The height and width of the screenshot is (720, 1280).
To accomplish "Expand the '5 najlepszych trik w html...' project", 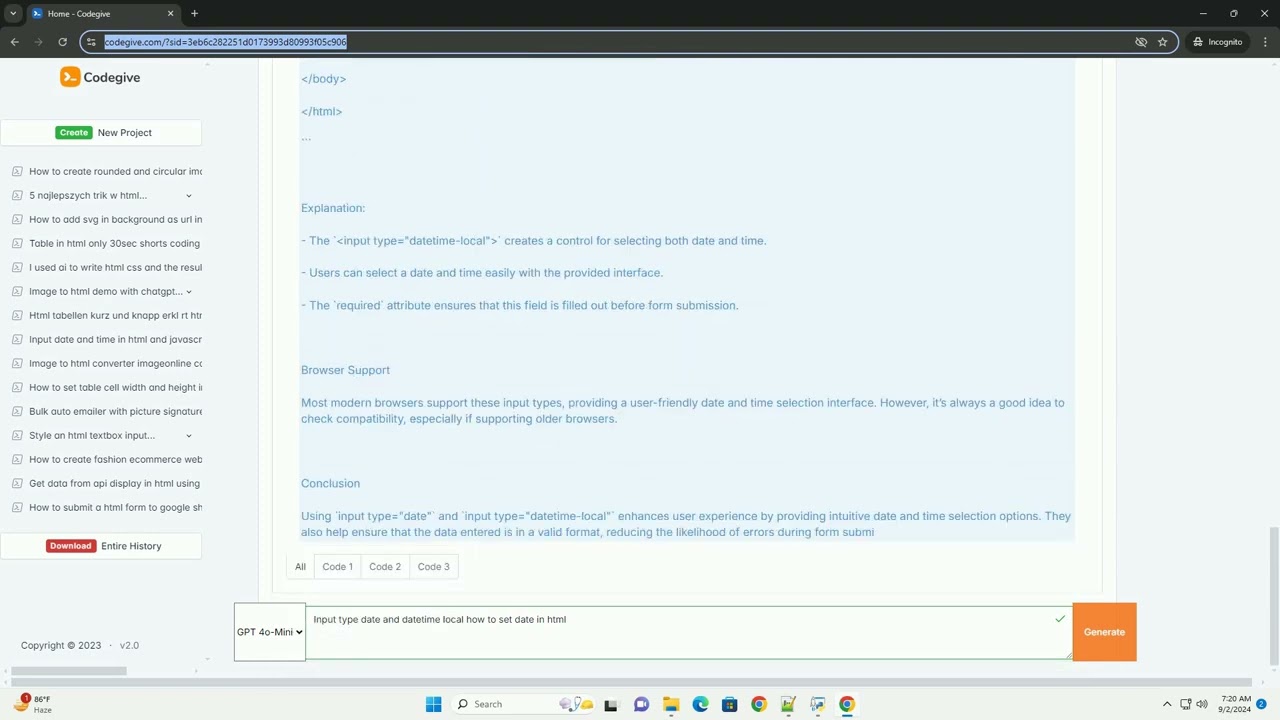I will [x=188, y=196].
